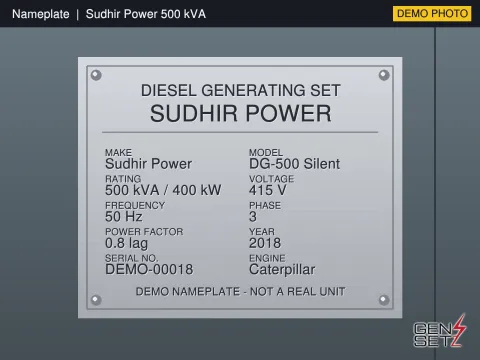Click the POWER FACTOR value '0.8 lag'
Viewport: 480px width, 360px height.
(x=126, y=243)
